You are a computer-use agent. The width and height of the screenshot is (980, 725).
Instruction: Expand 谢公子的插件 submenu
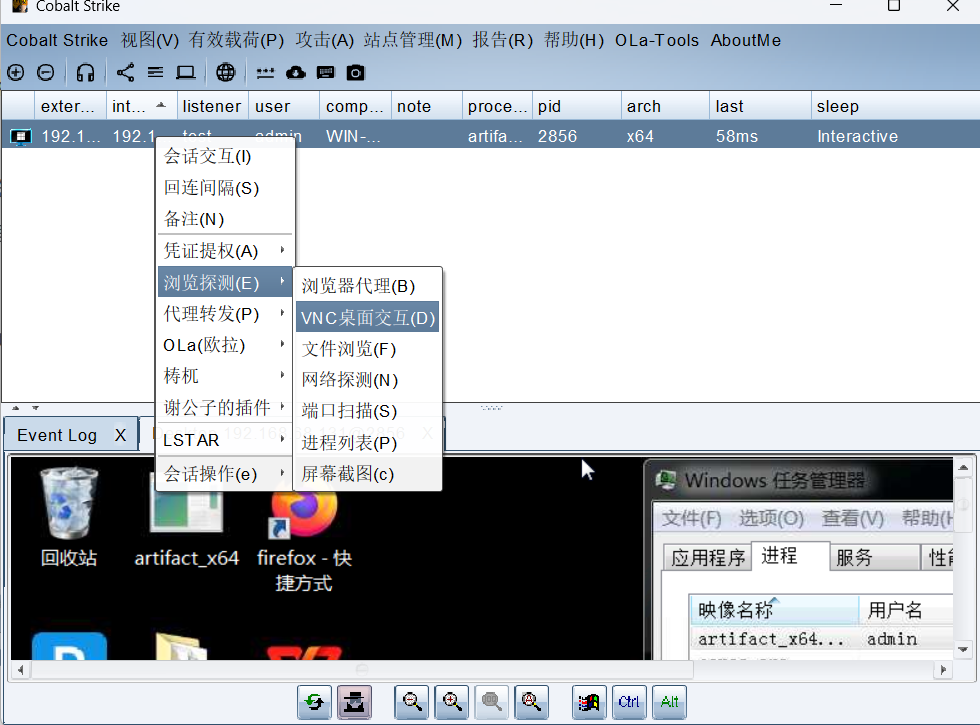(x=225, y=408)
